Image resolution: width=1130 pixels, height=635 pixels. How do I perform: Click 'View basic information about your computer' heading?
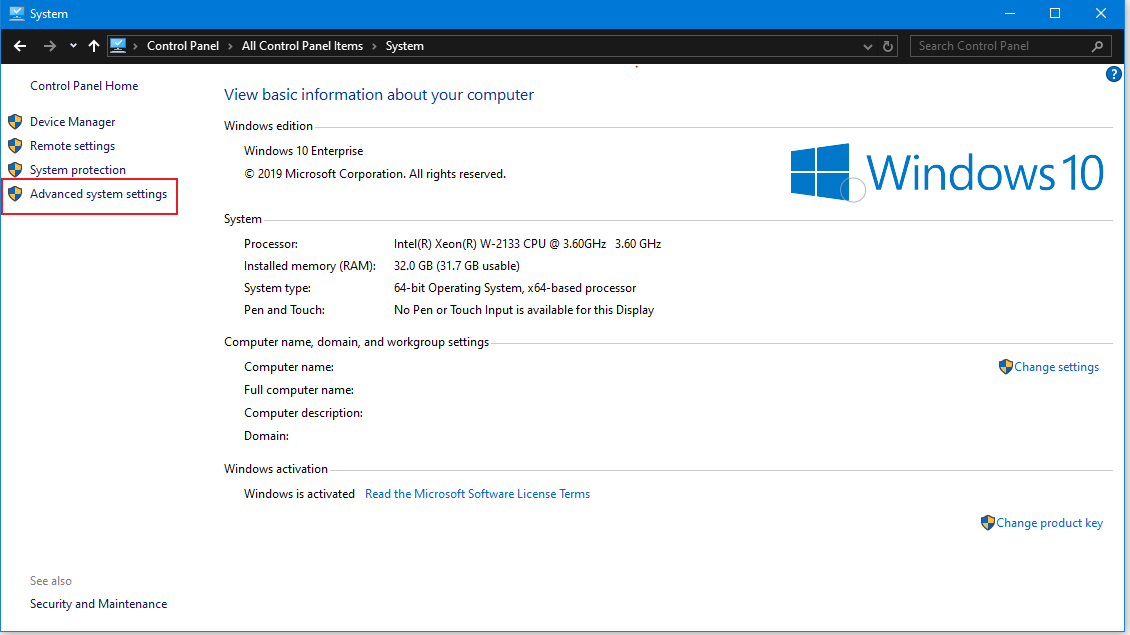pyautogui.click(x=378, y=94)
